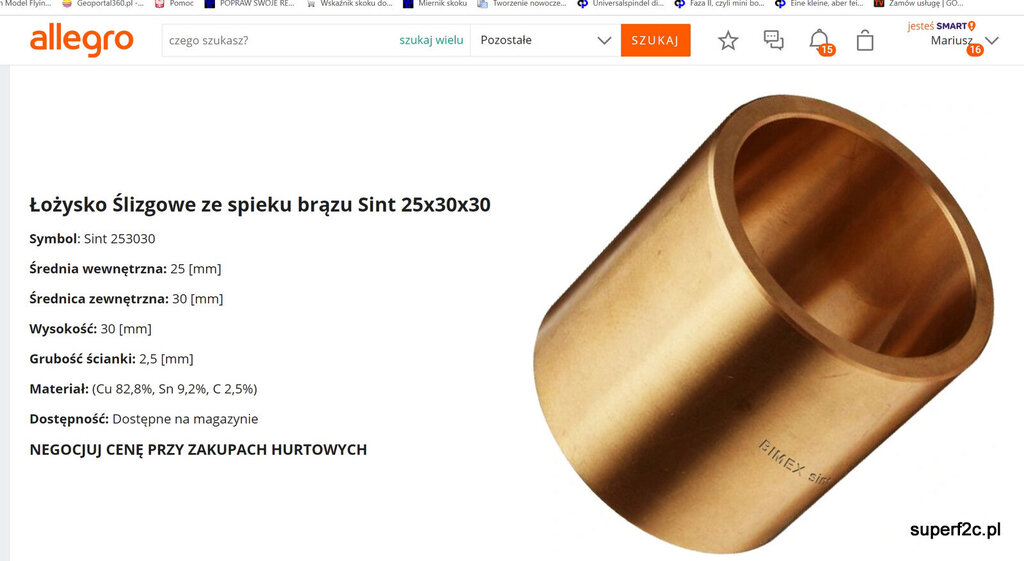The width and height of the screenshot is (1024, 561).
Task: Click the czego szukasz search field
Action: coord(278,40)
